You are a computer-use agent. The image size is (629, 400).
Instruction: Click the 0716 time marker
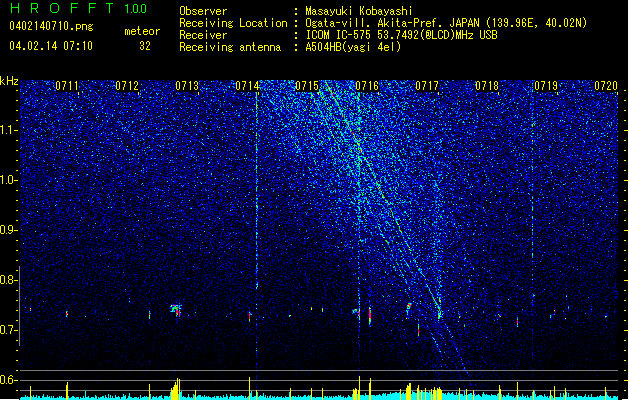click(x=367, y=86)
